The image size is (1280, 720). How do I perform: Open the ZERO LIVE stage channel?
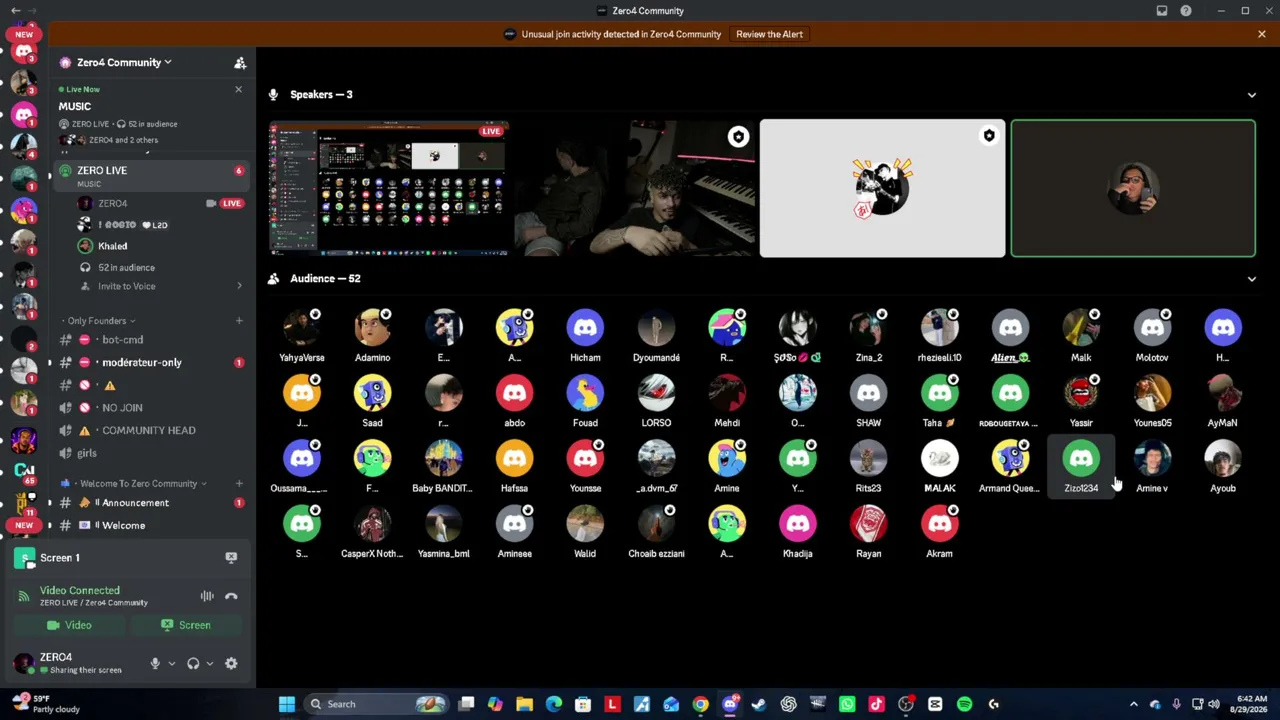pyautogui.click(x=150, y=175)
